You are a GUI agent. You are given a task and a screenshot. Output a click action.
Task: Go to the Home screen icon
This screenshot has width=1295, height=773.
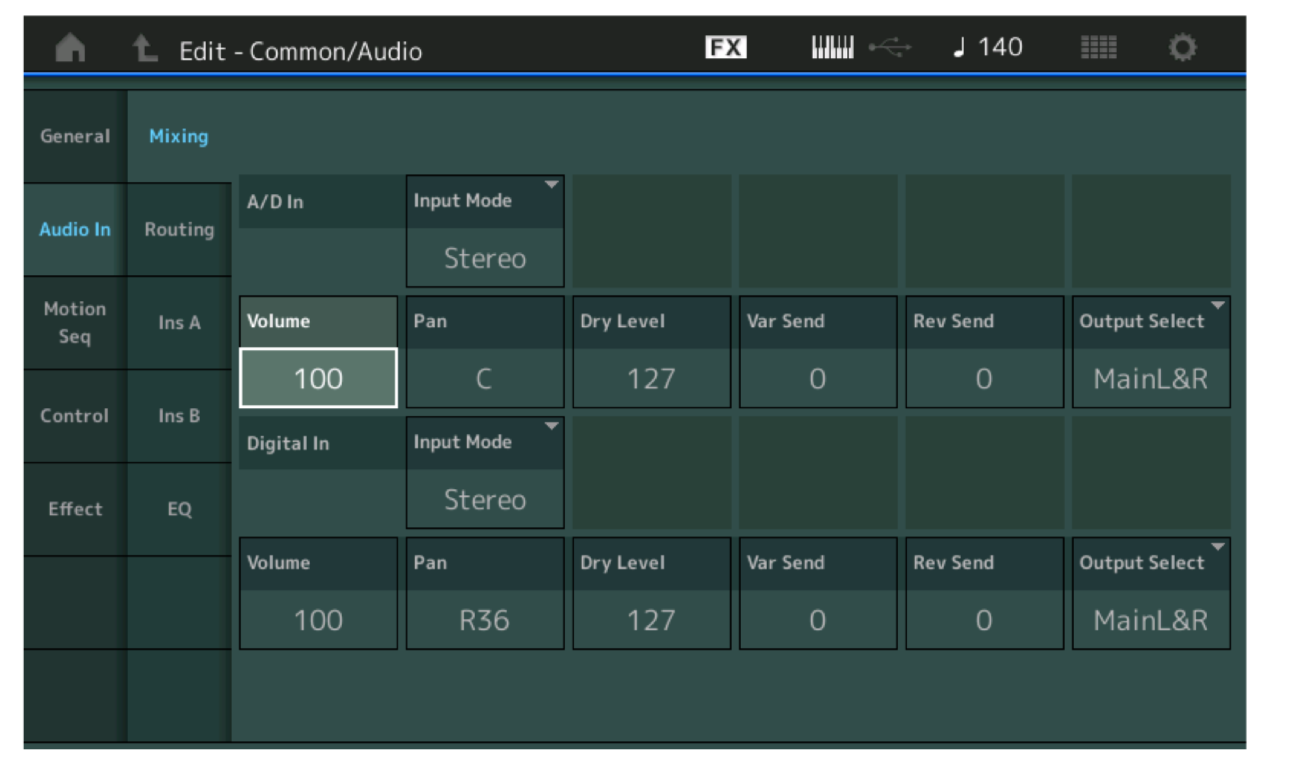pyautogui.click(x=70, y=49)
